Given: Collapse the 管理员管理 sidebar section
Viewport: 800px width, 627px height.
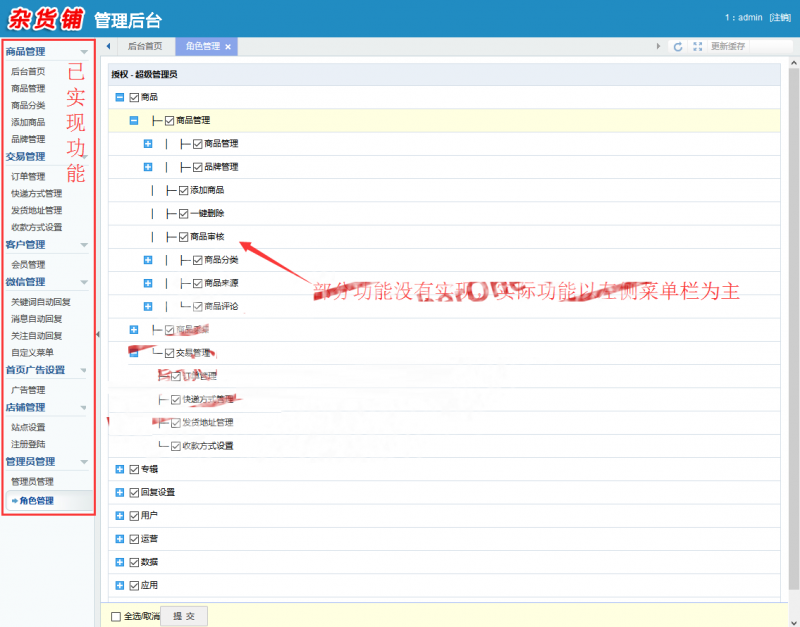Looking at the screenshot, I should tap(84, 462).
